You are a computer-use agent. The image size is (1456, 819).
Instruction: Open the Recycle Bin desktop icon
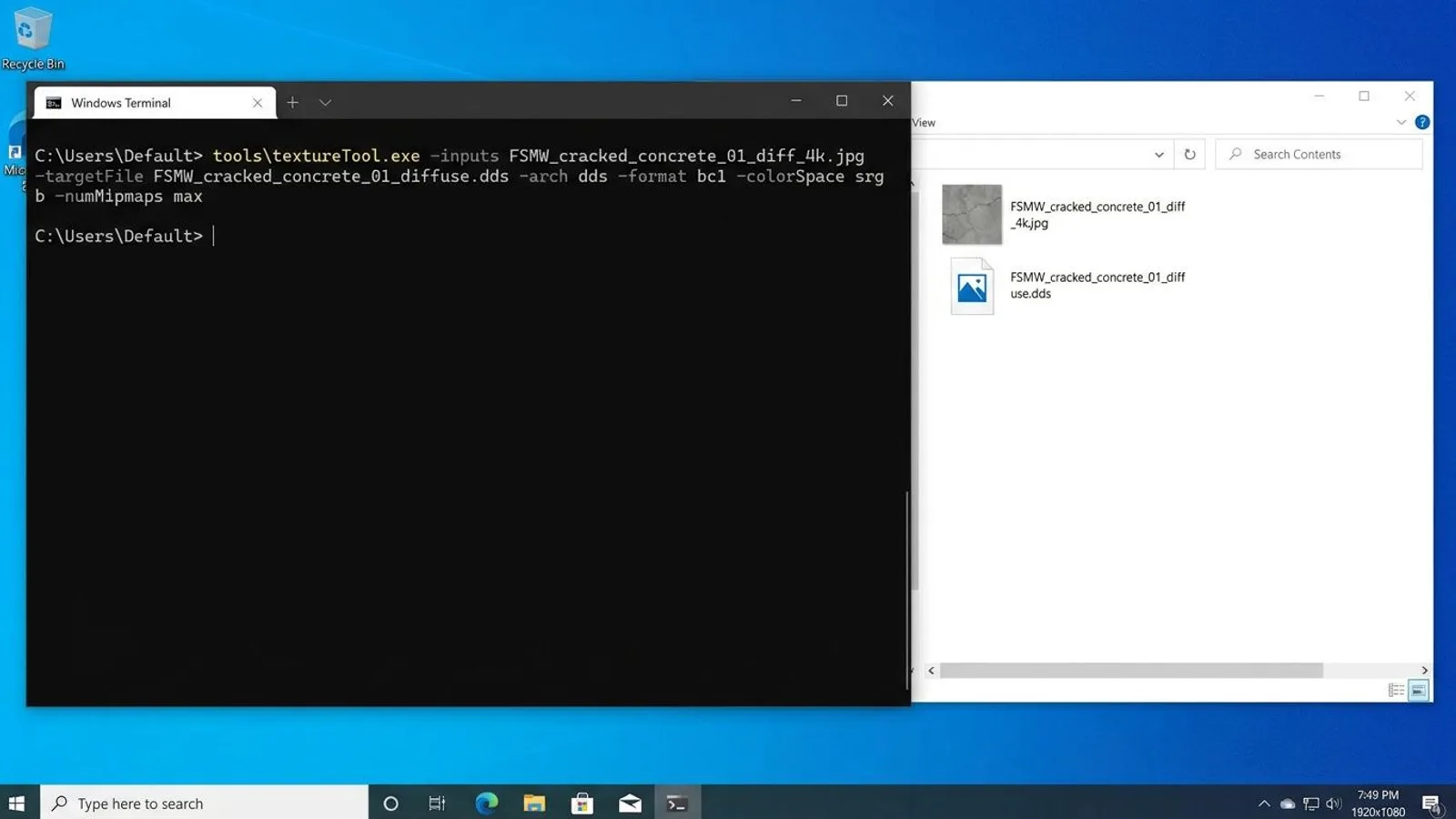tap(33, 38)
